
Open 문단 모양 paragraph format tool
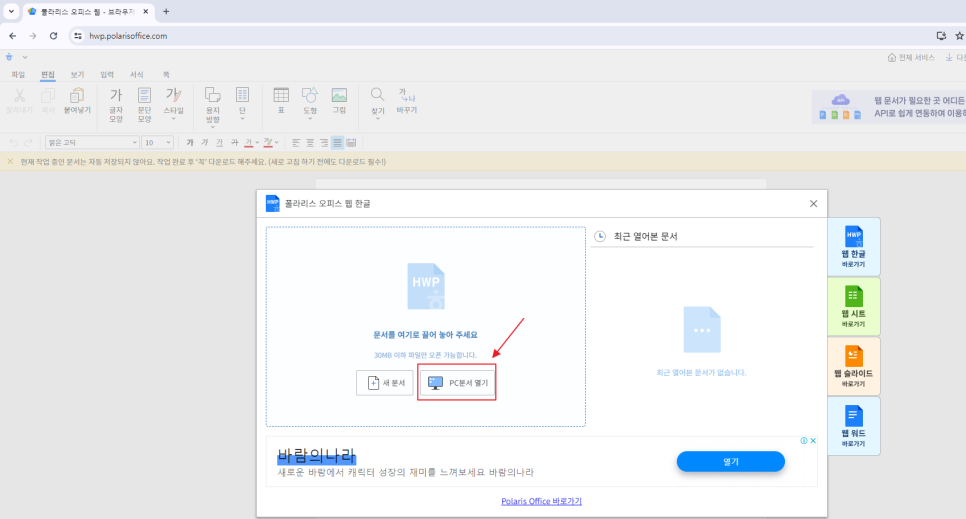click(144, 105)
